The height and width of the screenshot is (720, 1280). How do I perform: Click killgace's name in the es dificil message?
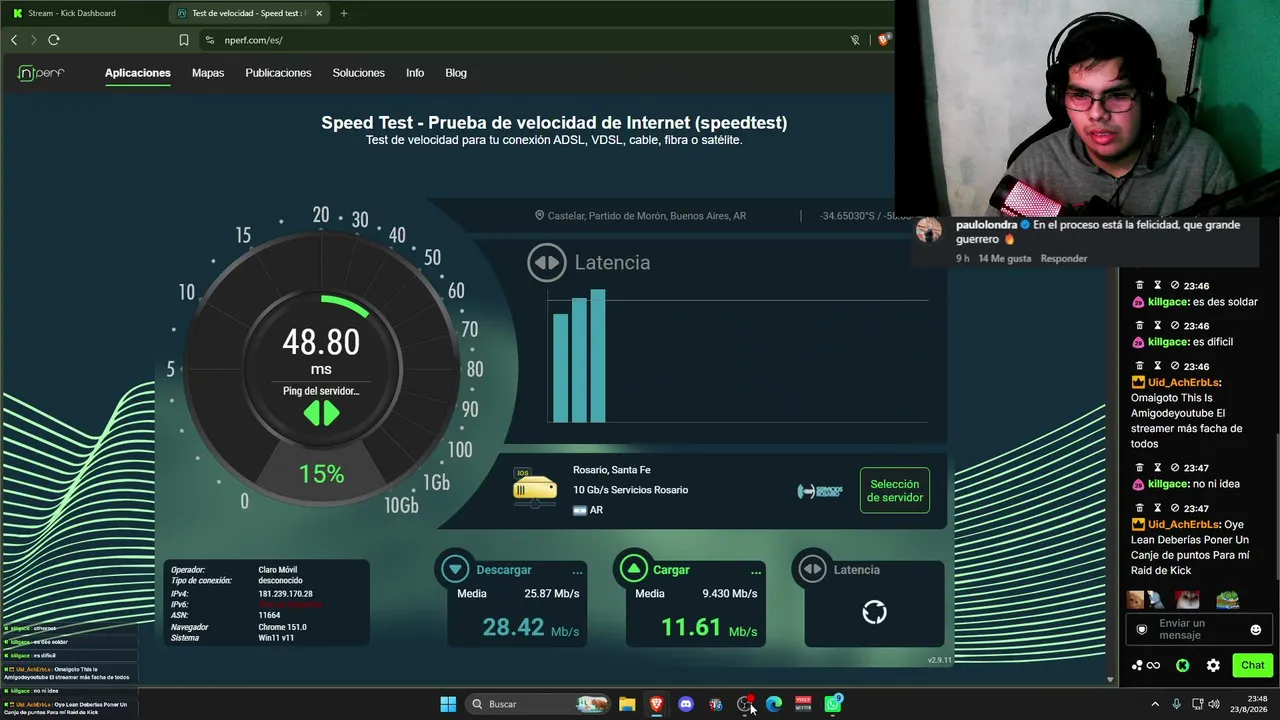[x=1169, y=342]
